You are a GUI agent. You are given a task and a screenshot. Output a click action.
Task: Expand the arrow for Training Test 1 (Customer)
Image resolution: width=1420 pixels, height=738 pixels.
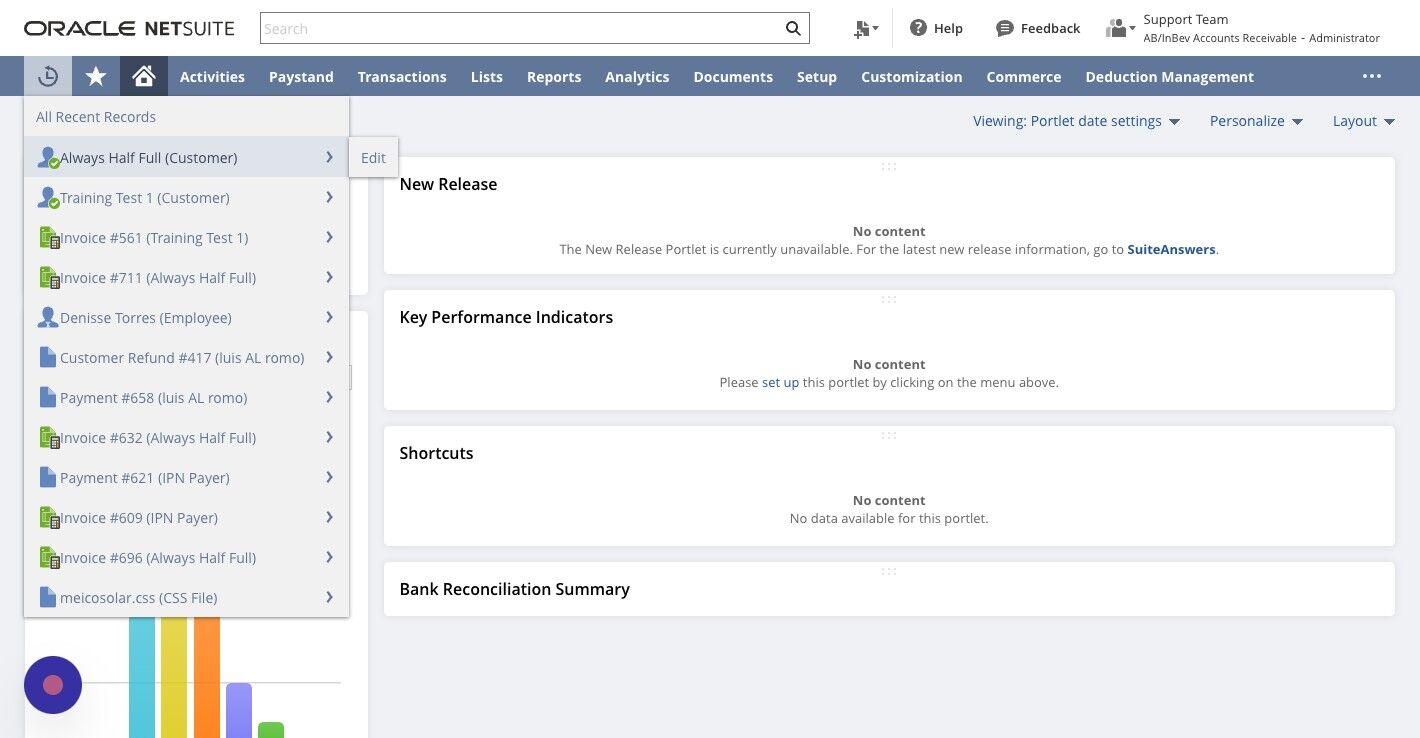point(329,197)
